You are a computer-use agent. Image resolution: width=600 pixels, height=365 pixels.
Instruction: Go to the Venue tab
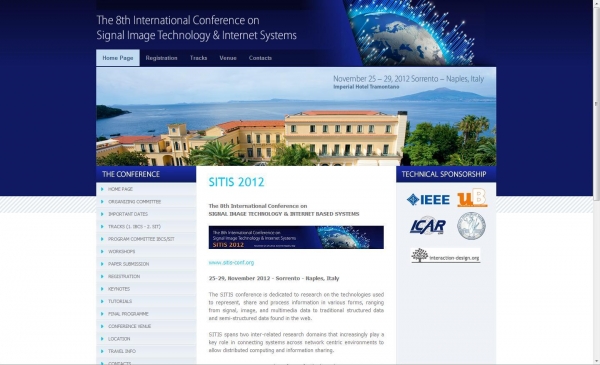click(228, 58)
